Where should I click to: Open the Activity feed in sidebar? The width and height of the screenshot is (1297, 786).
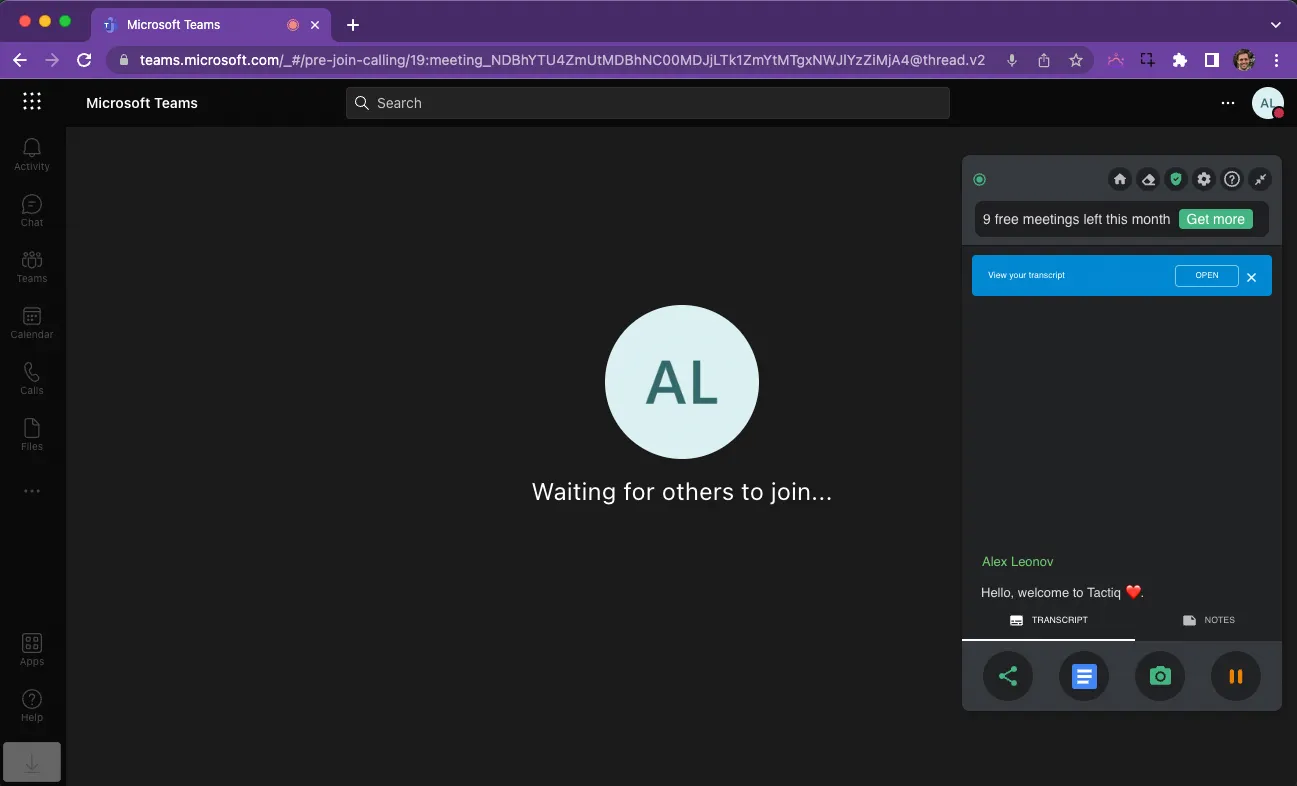coord(32,154)
